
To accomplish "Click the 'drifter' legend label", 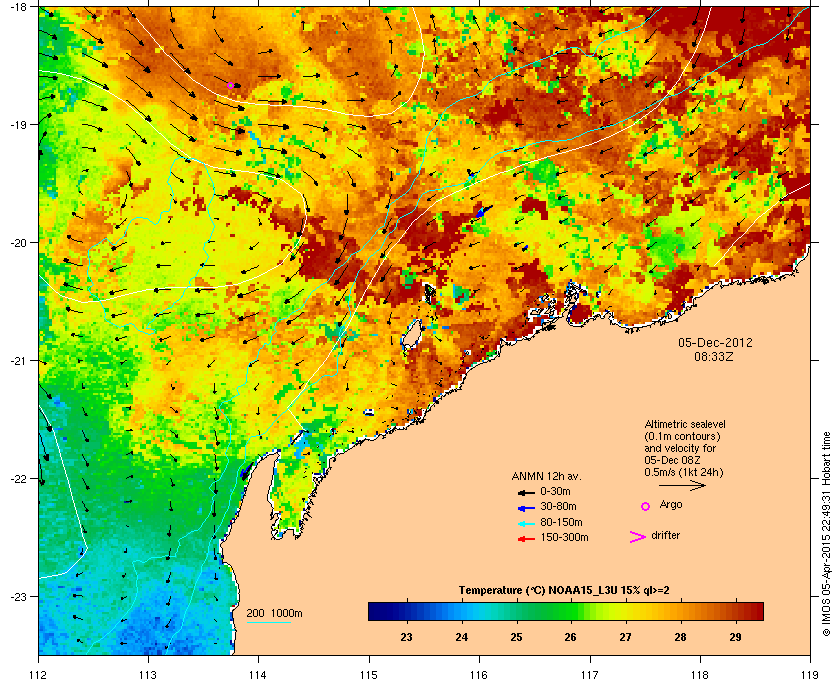I will point(665,535).
